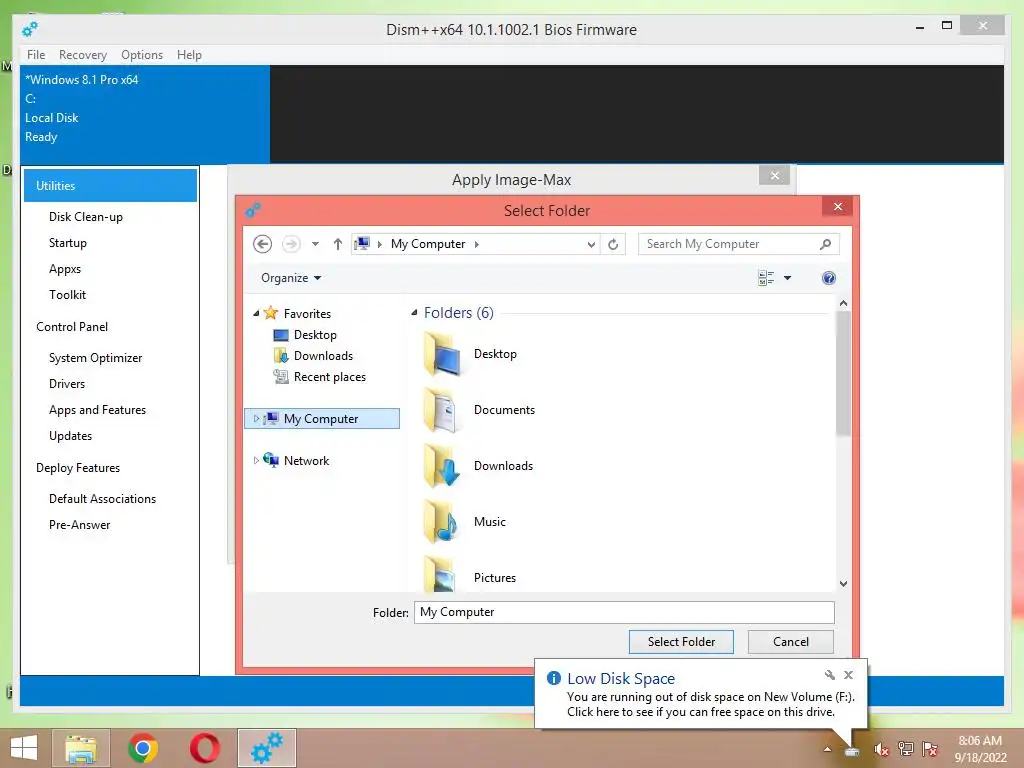Open the Organize dropdown
This screenshot has width=1024, height=768.
click(x=291, y=278)
